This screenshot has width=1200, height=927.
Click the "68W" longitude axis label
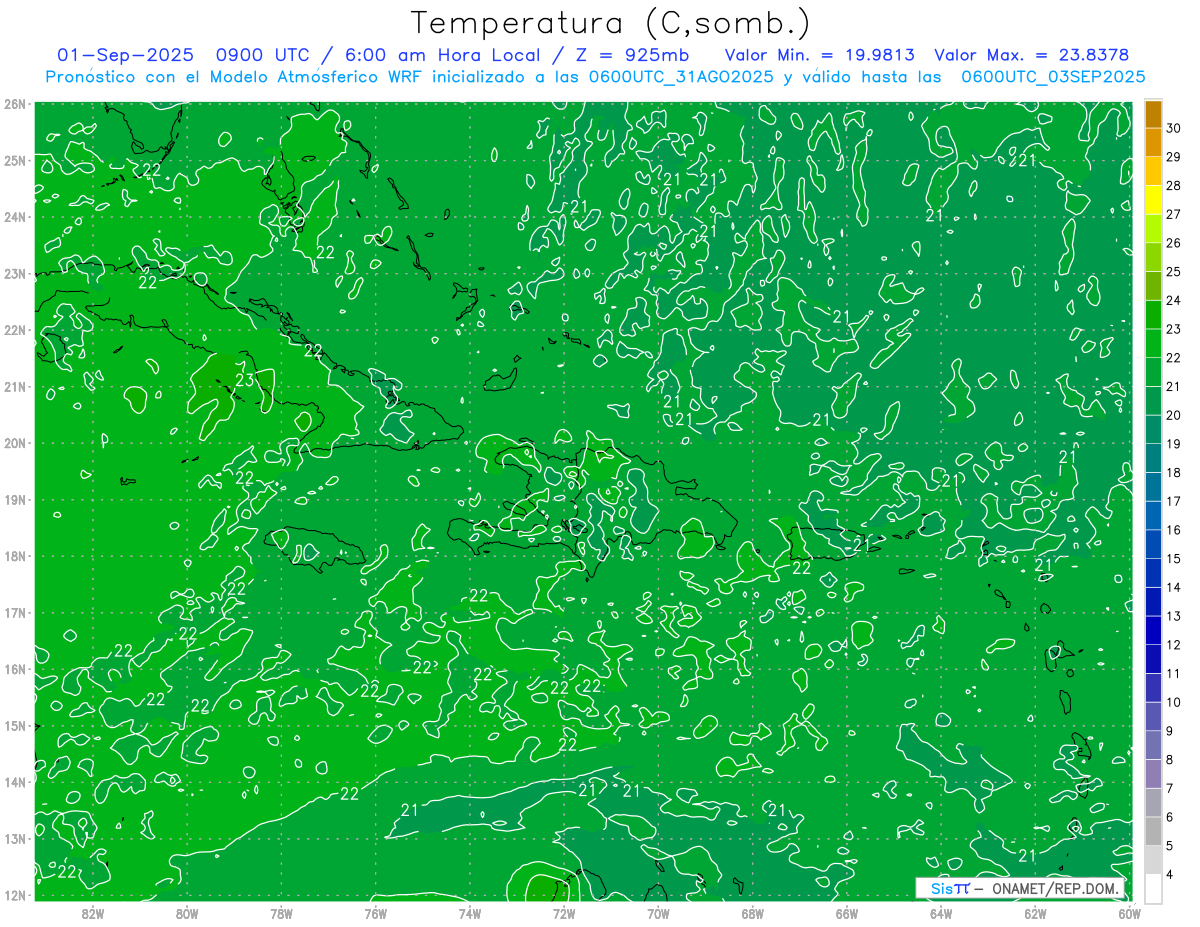click(753, 912)
